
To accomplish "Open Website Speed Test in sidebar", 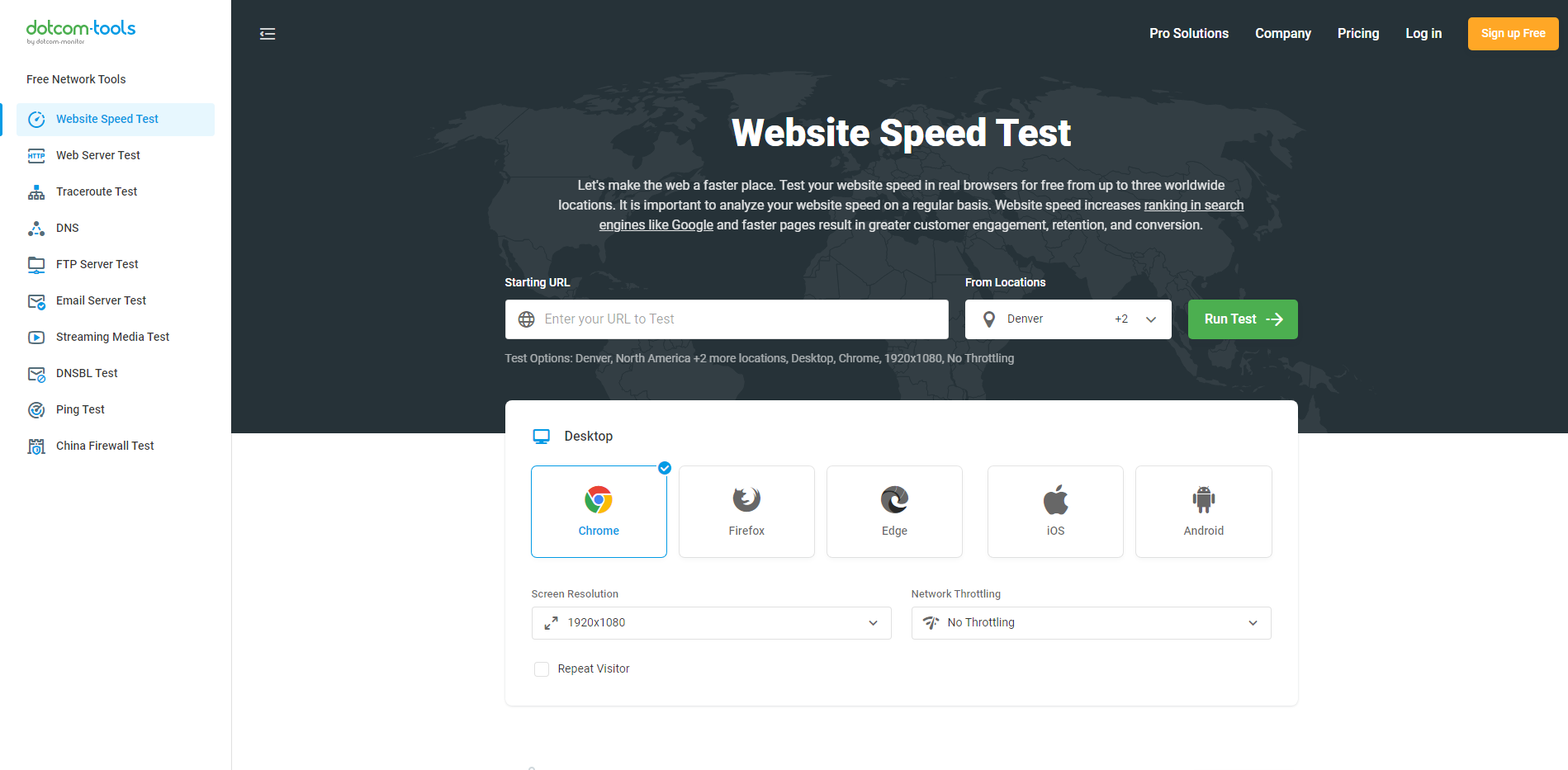I will 116,120.
